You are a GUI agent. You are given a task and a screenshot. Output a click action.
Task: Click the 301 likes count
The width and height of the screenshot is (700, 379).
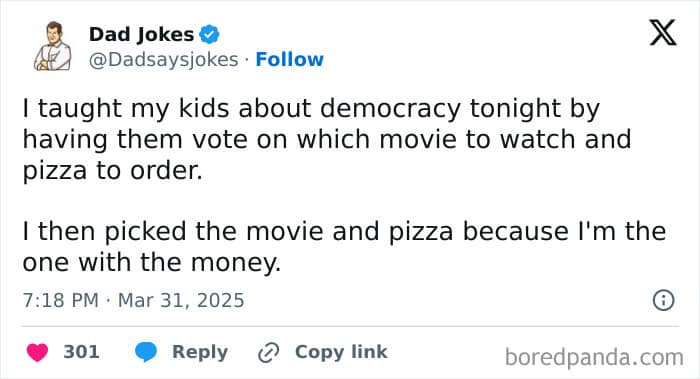click(81, 352)
